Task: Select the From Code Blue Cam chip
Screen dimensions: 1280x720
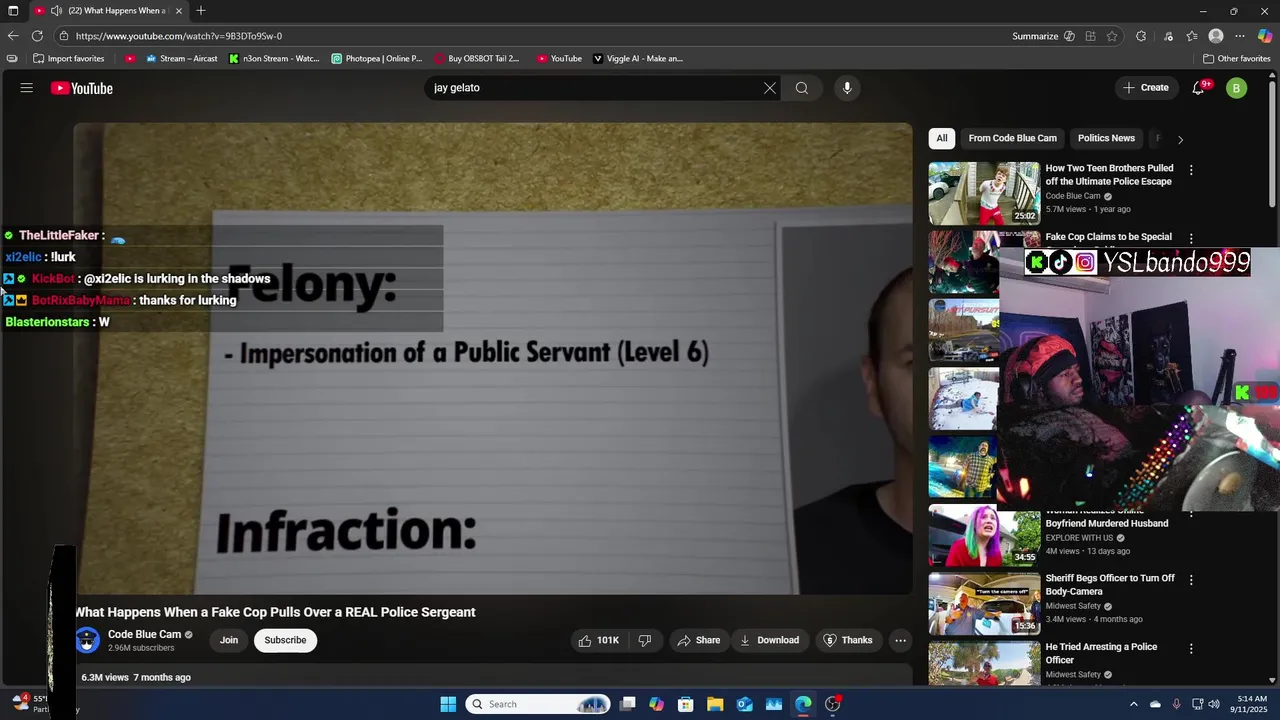Action: click(1012, 138)
